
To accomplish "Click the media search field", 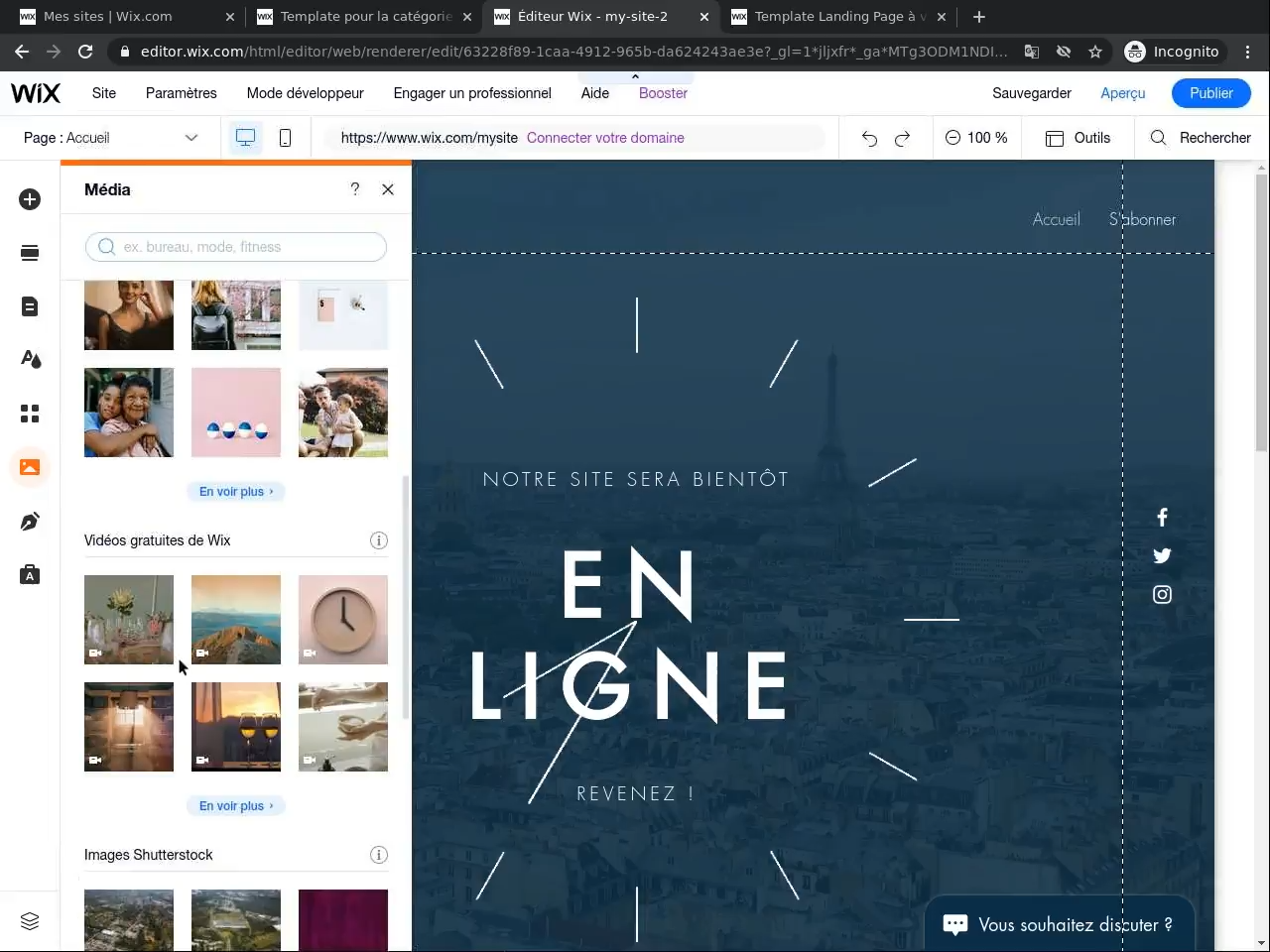I will coord(236,247).
